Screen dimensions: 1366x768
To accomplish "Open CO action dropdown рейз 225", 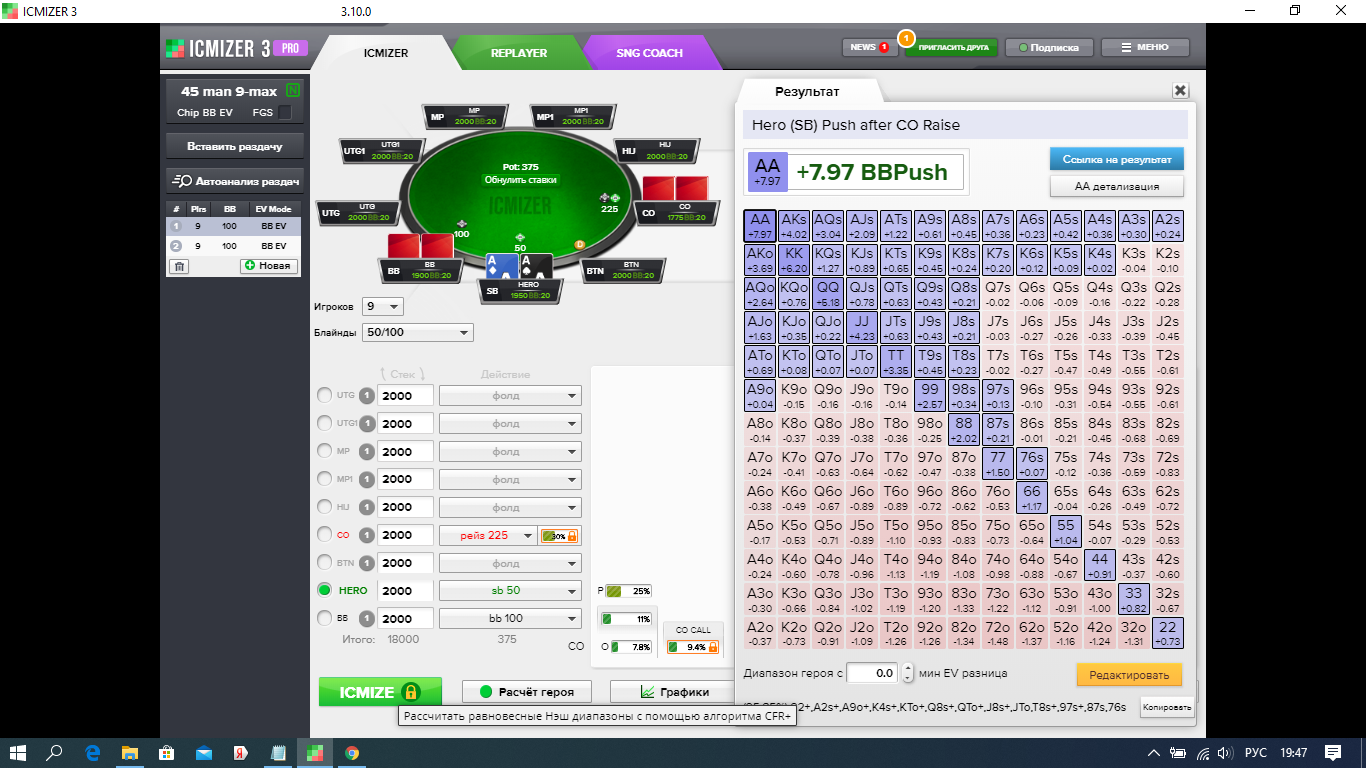I will pyautogui.click(x=488, y=535).
